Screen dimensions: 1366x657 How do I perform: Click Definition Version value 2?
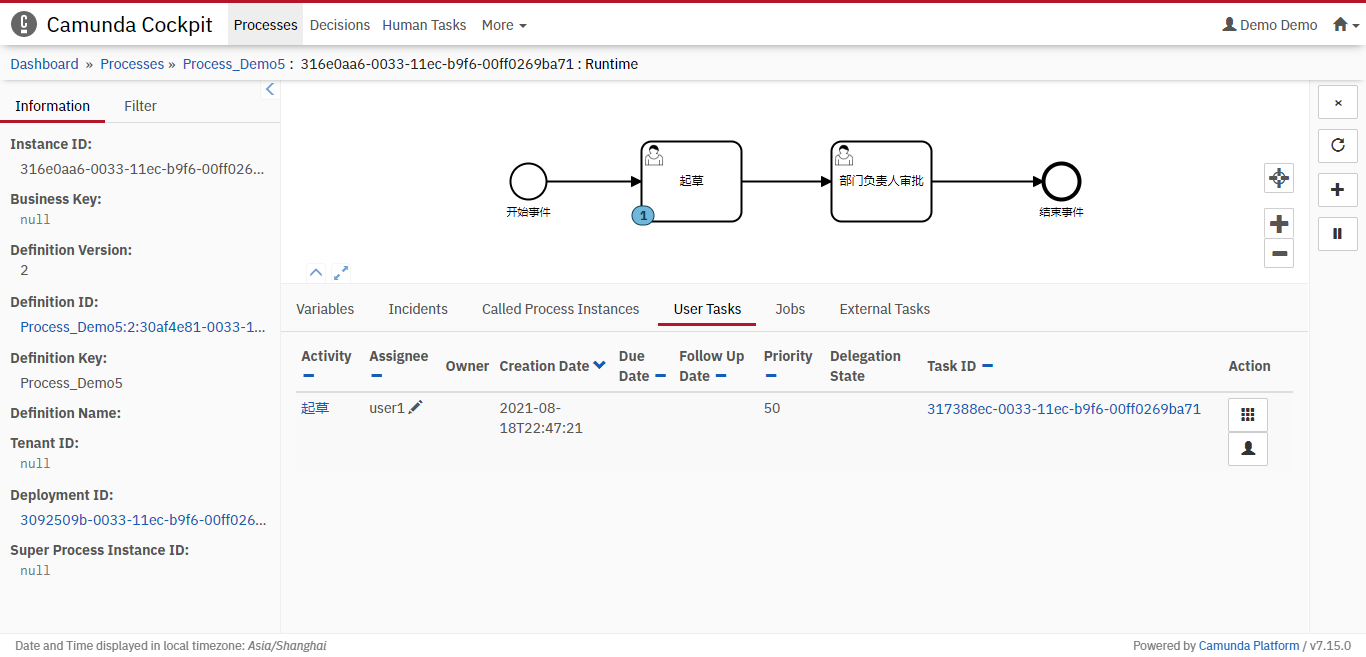(24, 271)
